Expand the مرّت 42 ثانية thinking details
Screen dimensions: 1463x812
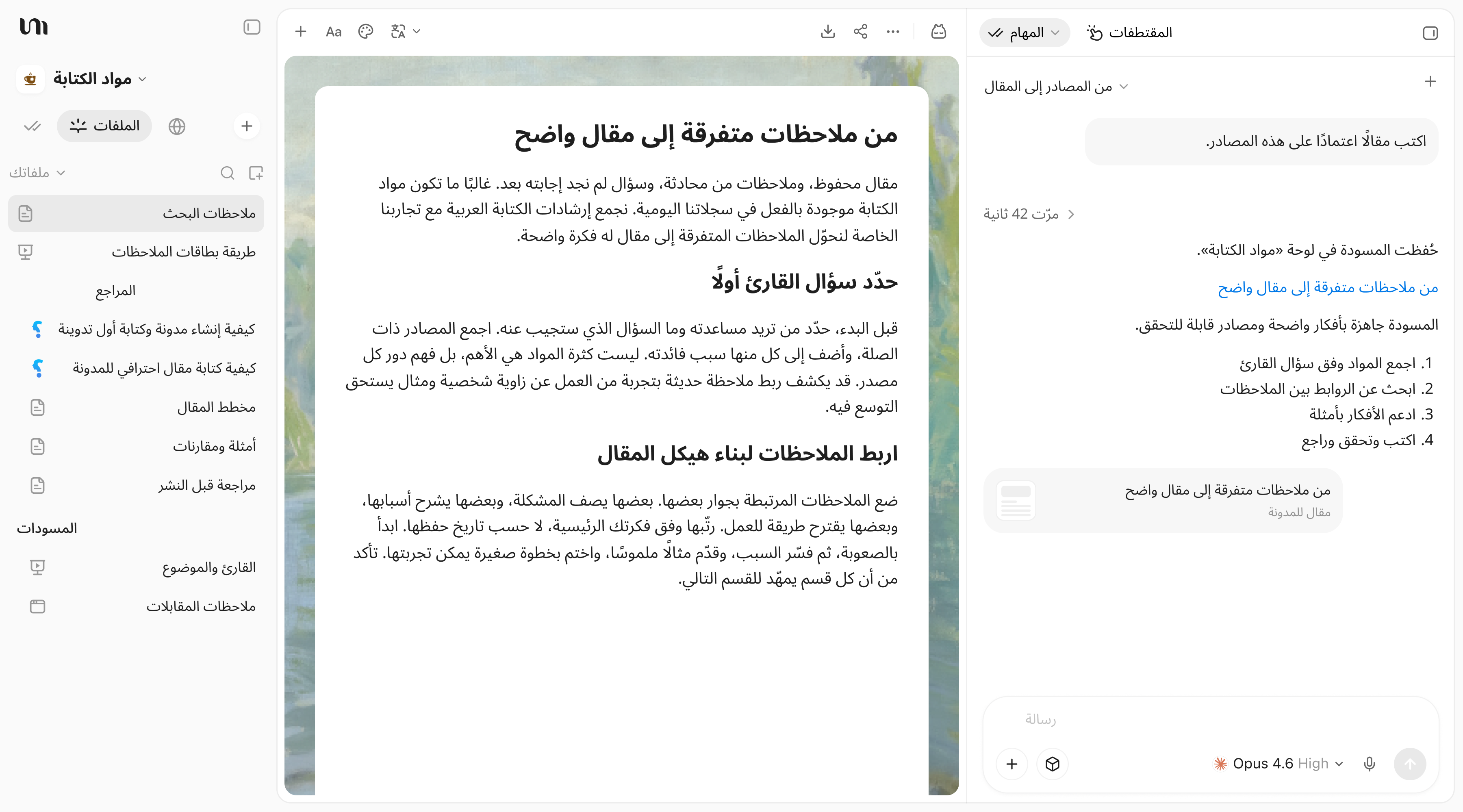pyautogui.click(x=1029, y=214)
